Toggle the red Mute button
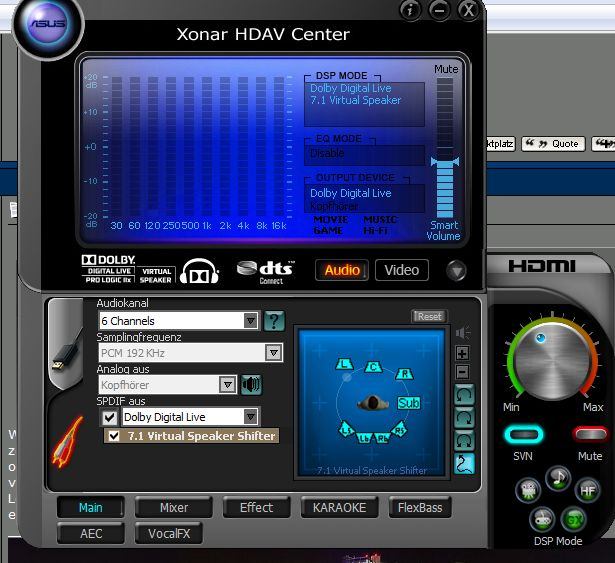 (x=590, y=435)
